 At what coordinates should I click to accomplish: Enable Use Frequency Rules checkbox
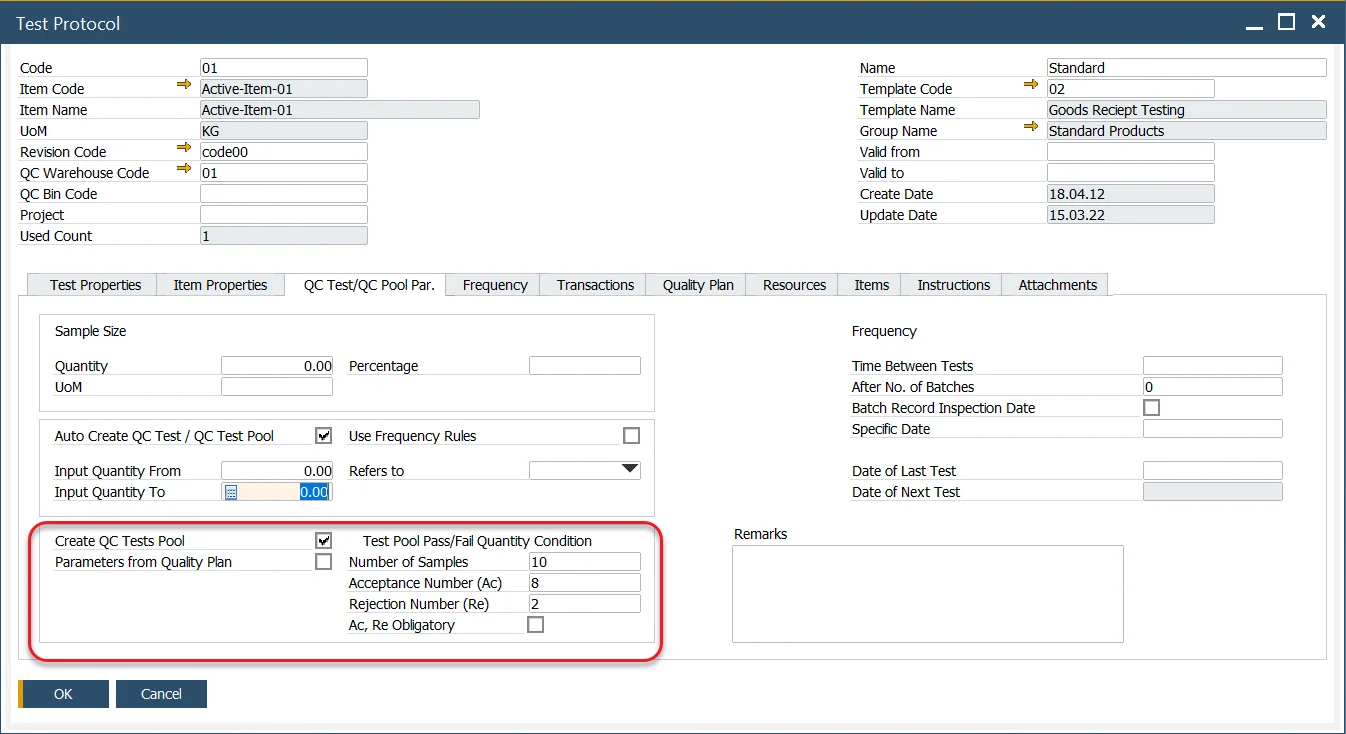point(631,436)
